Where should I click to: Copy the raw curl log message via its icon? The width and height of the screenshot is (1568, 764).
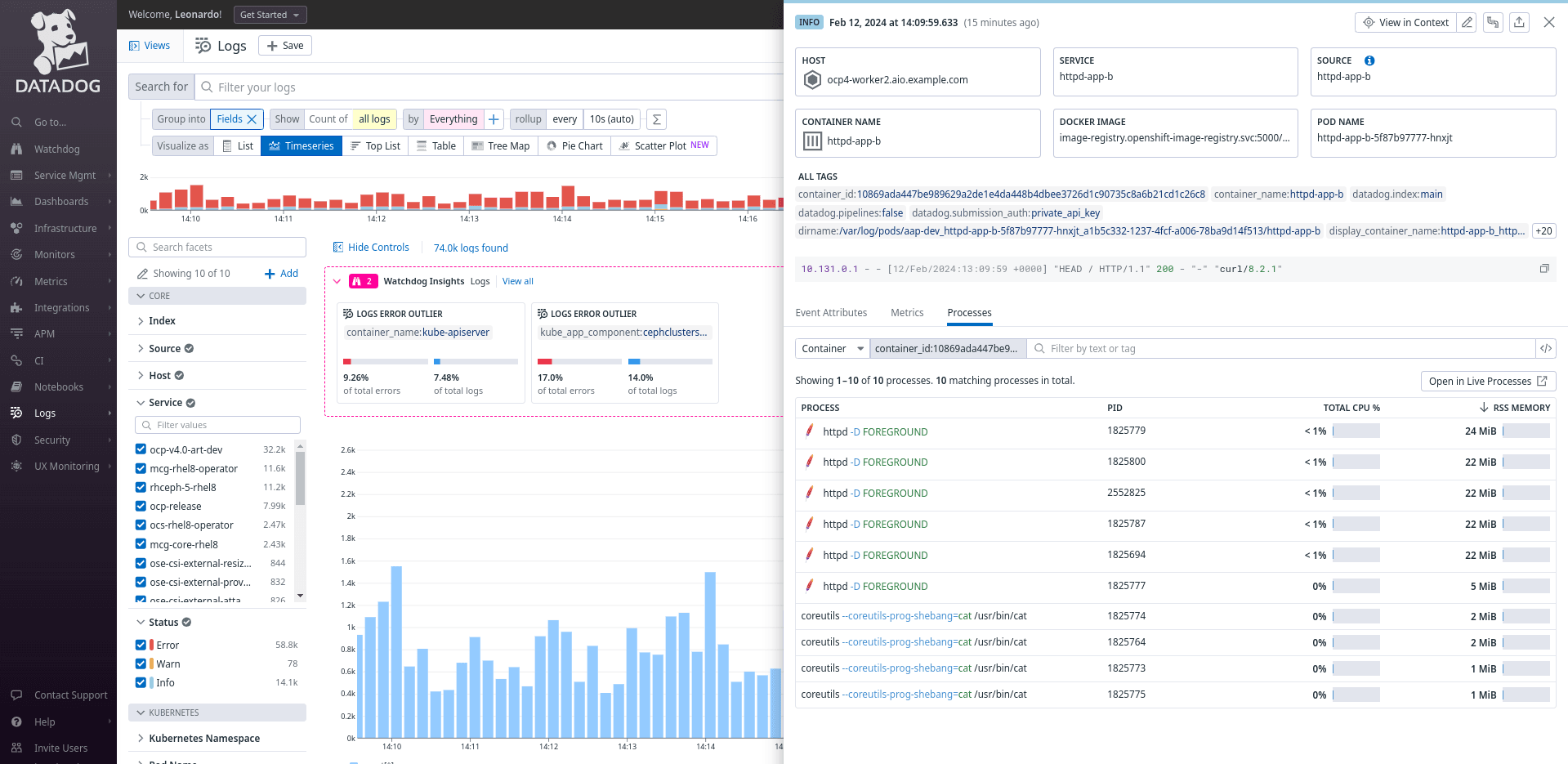(x=1544, y=268)
